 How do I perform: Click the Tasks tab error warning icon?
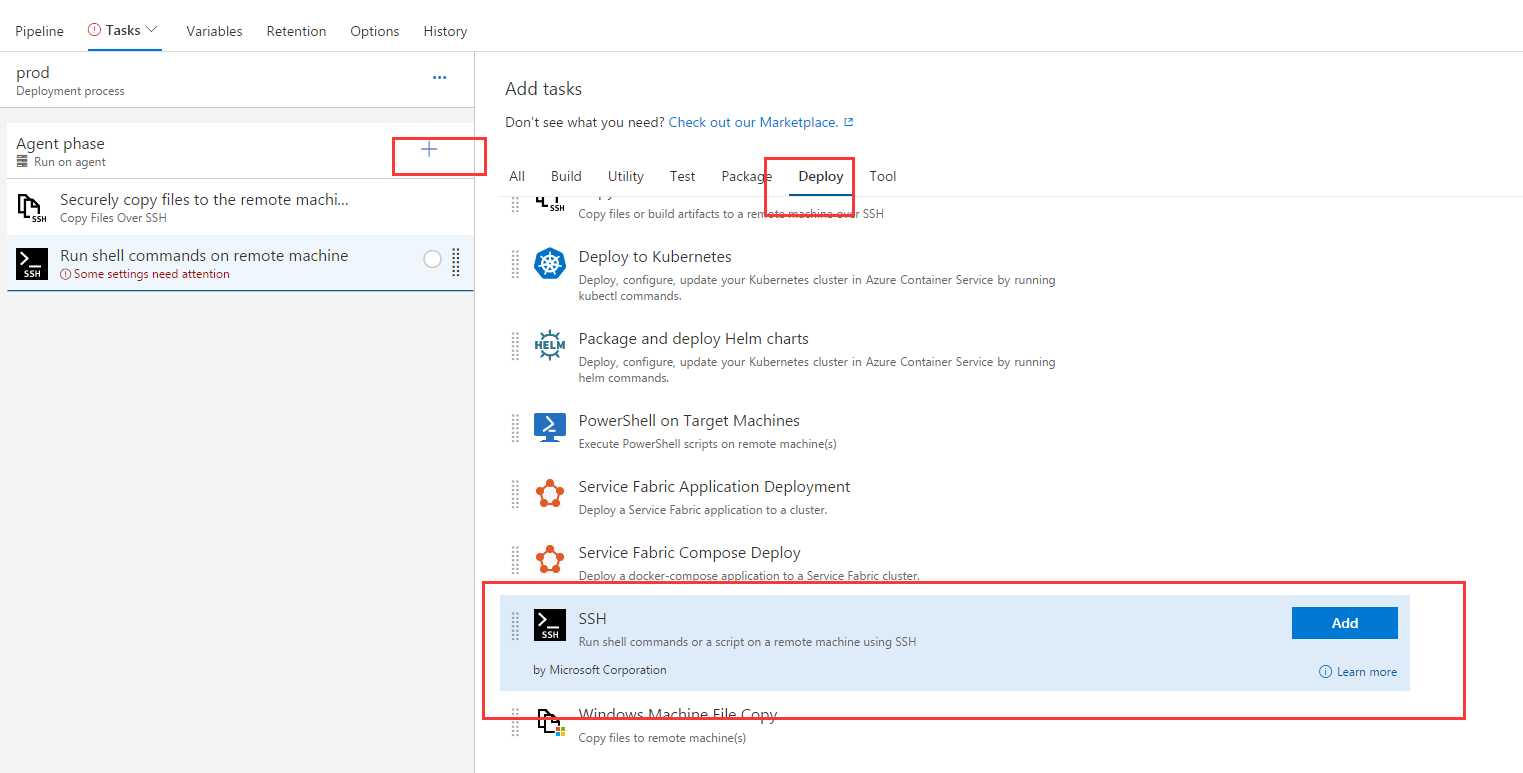tap(95, 30)
